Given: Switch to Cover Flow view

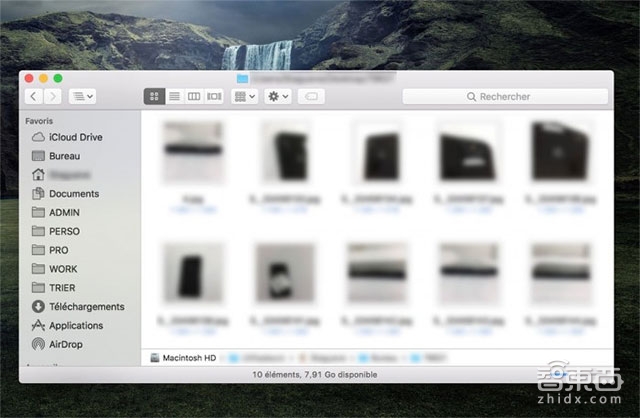Looking at the screenshot, I should coord(213,97).
